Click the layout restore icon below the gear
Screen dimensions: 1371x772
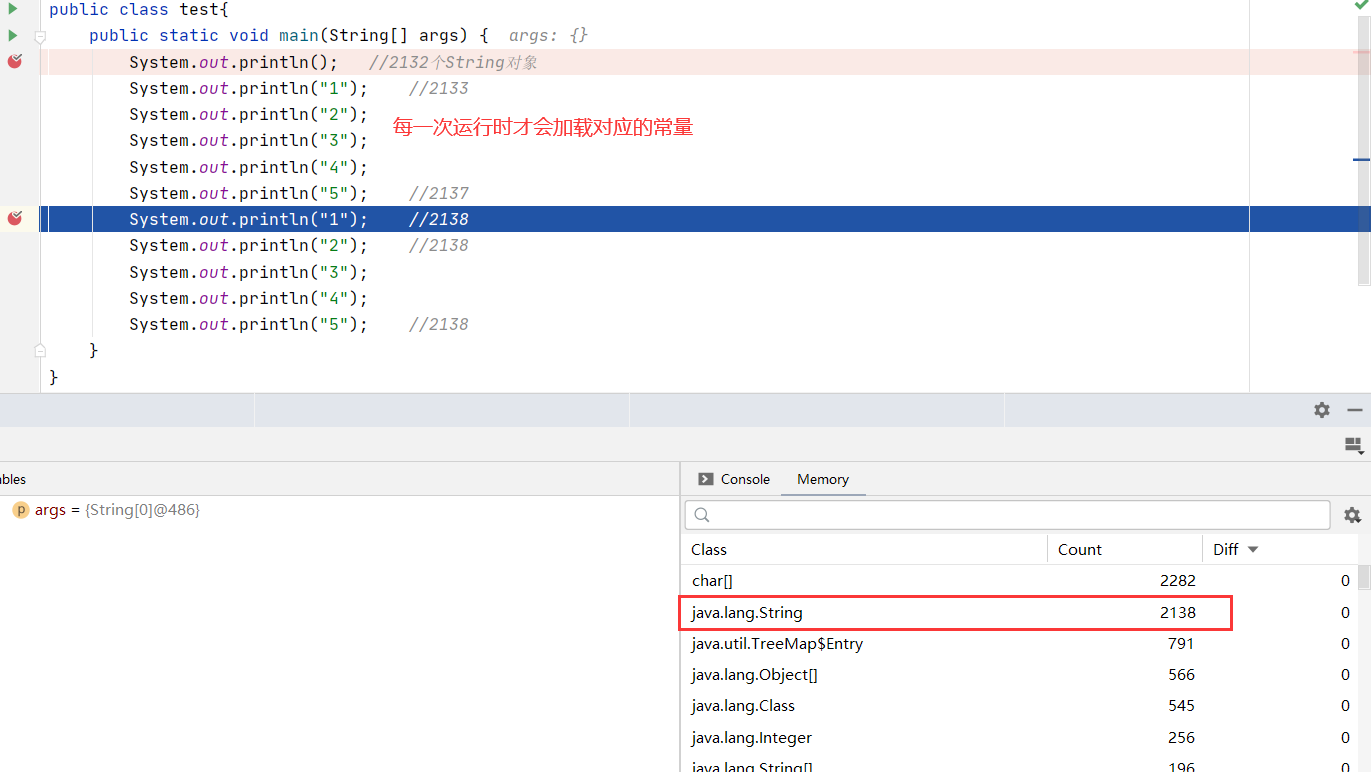click(1354, 445)
